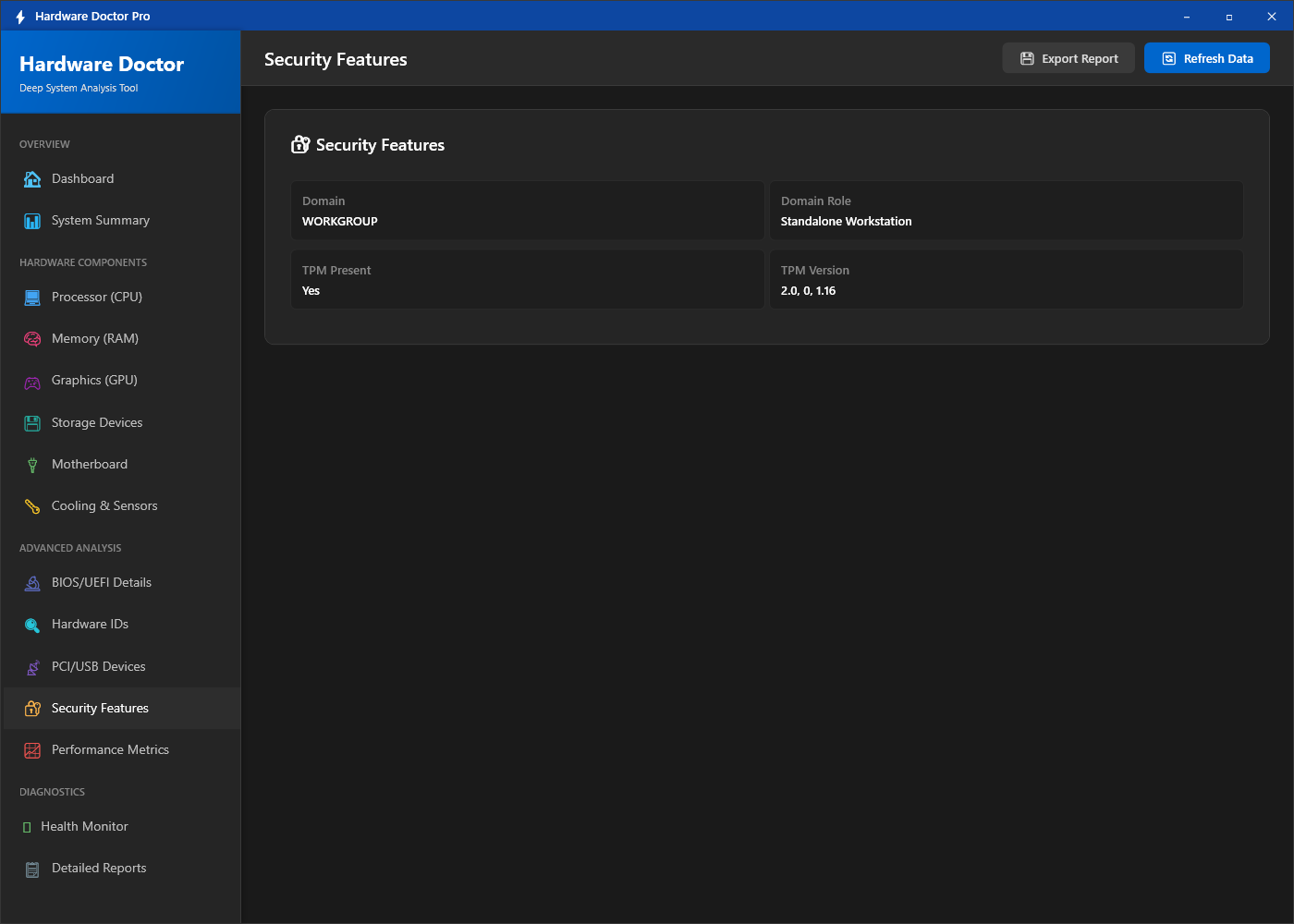The image size is (1294, 924).
Task: Click the Cooling & Sensors thermometer icon
Action: (32, 506)
